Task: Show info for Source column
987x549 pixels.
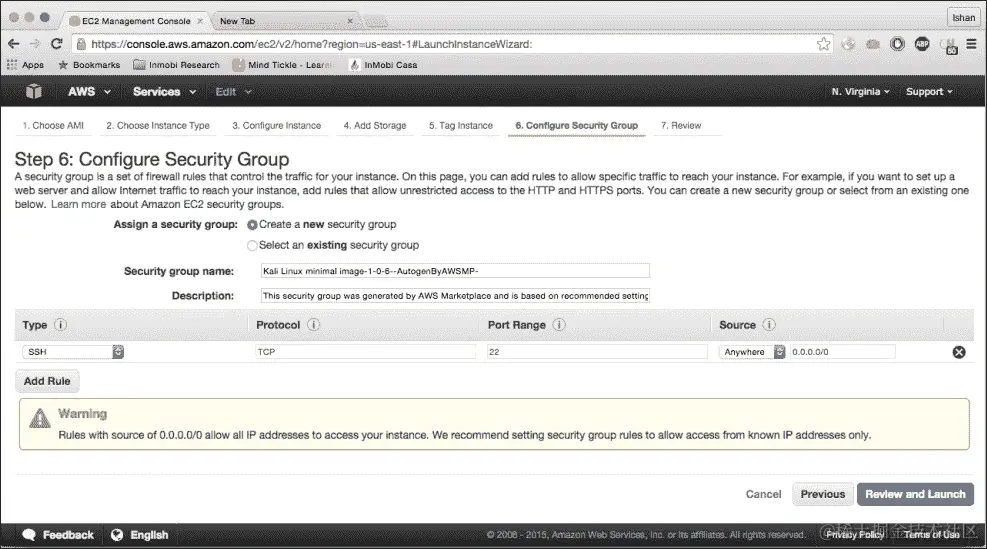Action: pos(769,325)
